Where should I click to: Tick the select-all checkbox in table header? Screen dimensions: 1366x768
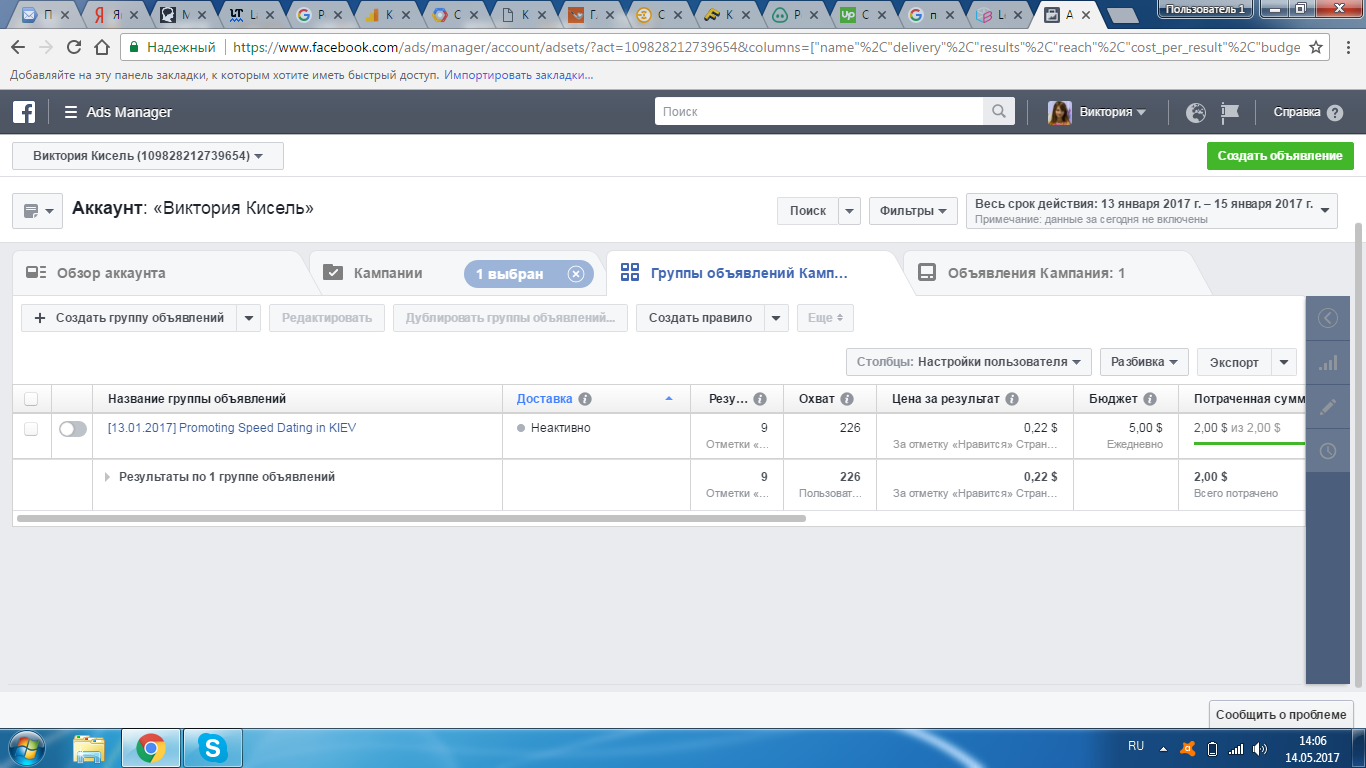pos(31,399)
